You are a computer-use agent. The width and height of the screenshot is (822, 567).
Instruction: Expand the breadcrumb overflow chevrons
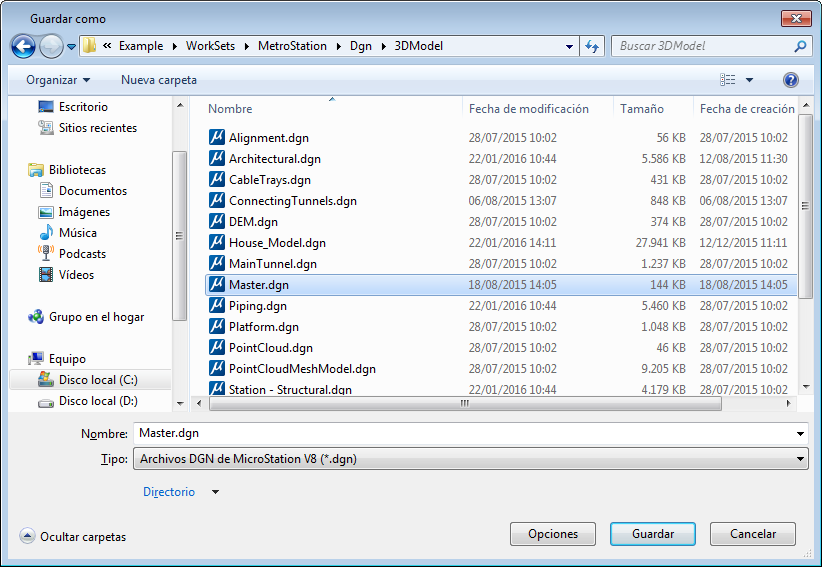[107, 46]
